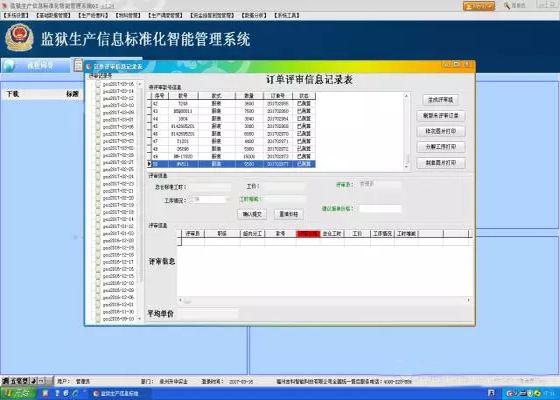Screen dimensions: 560x400
Task: Select order table row number 42
Action: click(231, 104)
